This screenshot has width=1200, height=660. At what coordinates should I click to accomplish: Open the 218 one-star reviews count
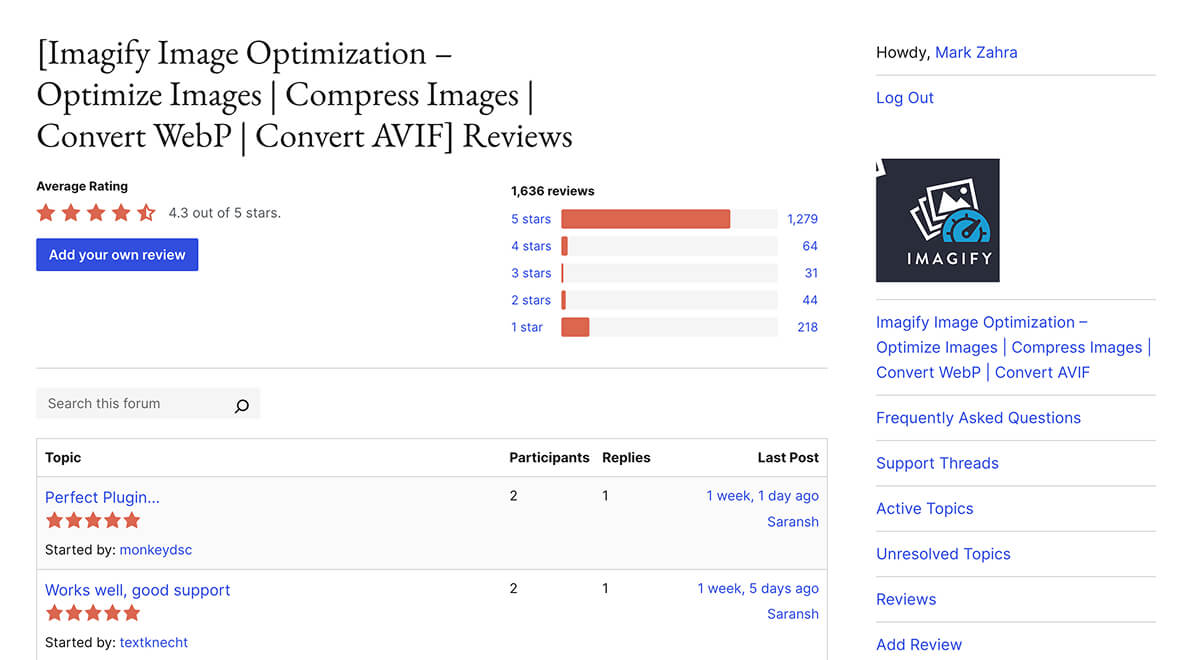pos(807,327)
